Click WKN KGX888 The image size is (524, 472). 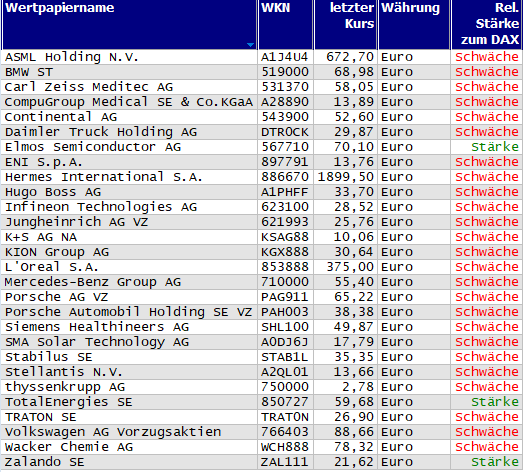coord(285,252)
